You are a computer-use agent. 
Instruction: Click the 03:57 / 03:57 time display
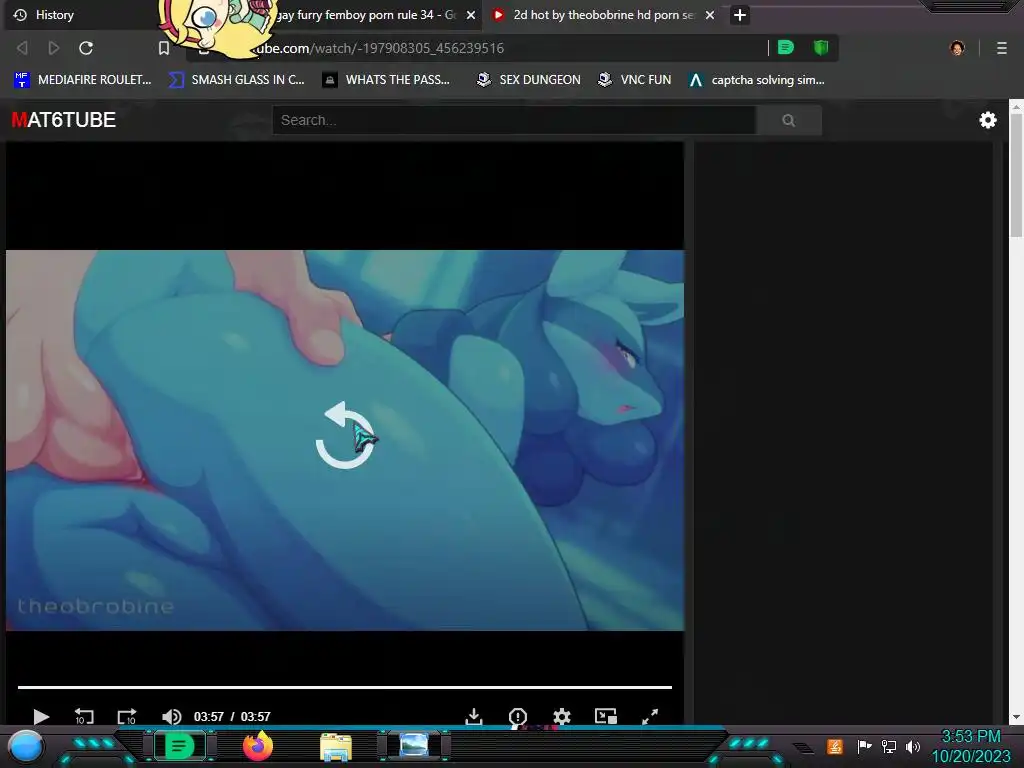click(x=232, y=716)
